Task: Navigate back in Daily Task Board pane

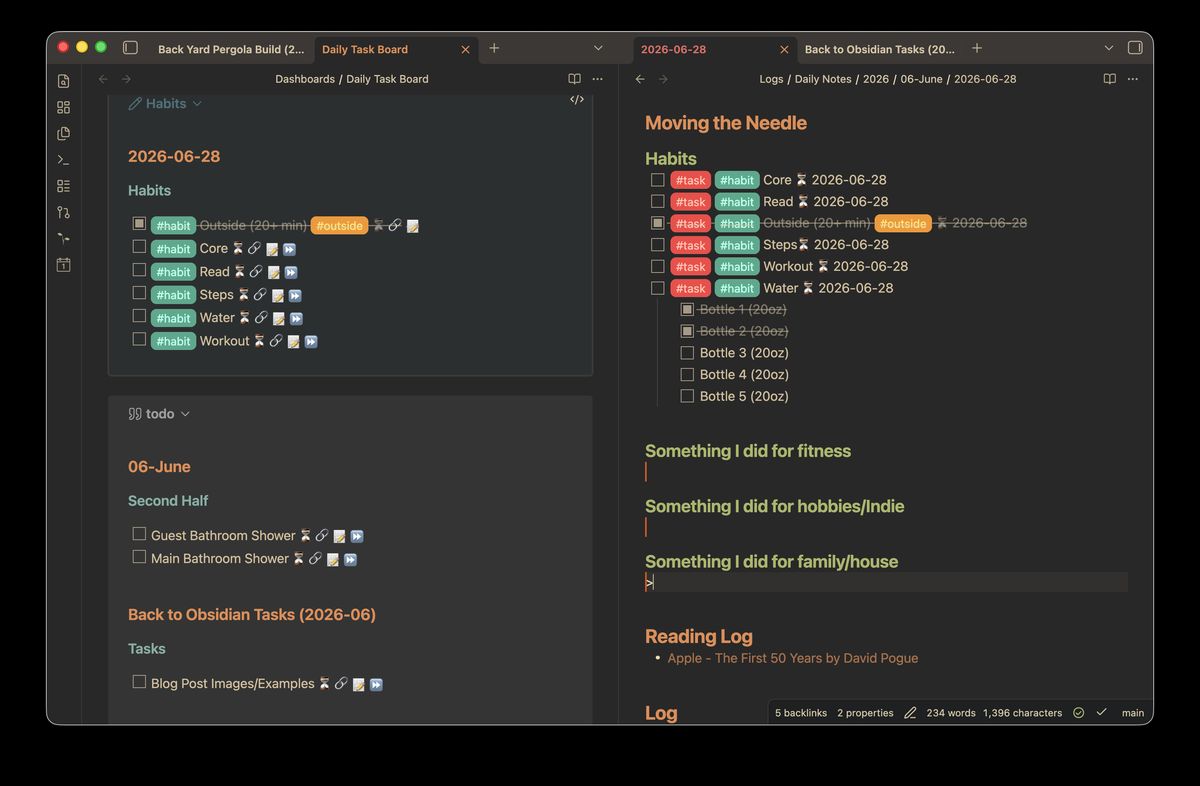Action: (102, 79)
